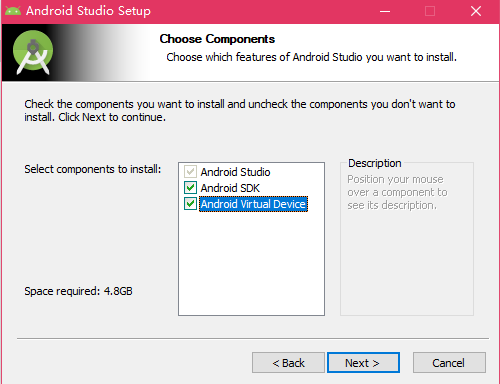Cancel the Android Studio installation
The width and height of the screenshot is (500, 384).
[x=449, y=363]
